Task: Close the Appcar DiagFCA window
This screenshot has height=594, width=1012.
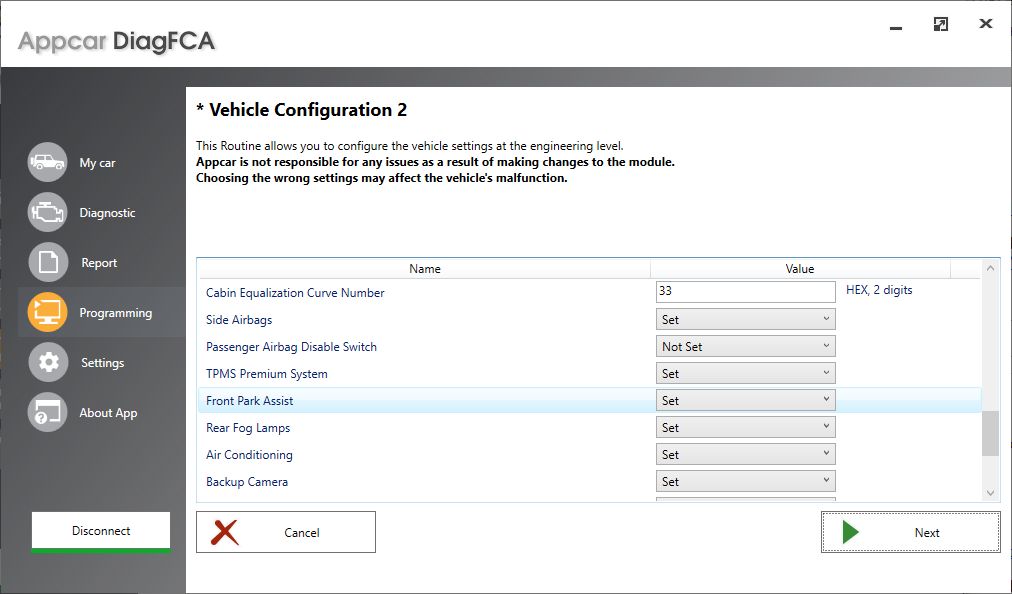Action: [986, 24]
